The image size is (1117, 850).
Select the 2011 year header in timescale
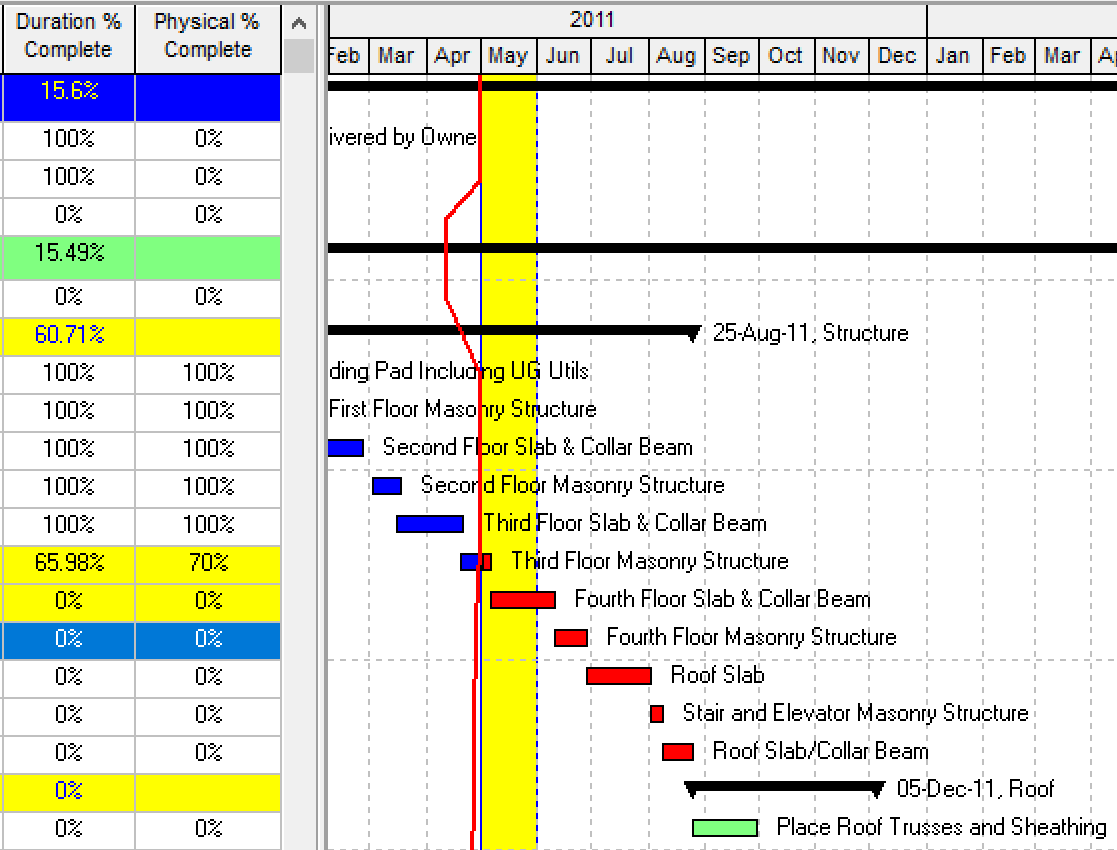pyautogui.click(x=592, y=19)
